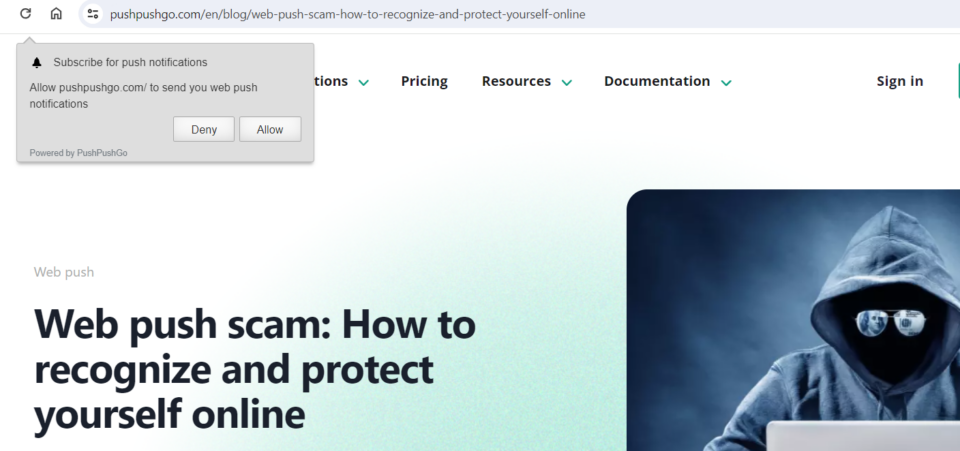Select the Documentation menu label
The height and width of the screenshot is (451, 960).
657,81
